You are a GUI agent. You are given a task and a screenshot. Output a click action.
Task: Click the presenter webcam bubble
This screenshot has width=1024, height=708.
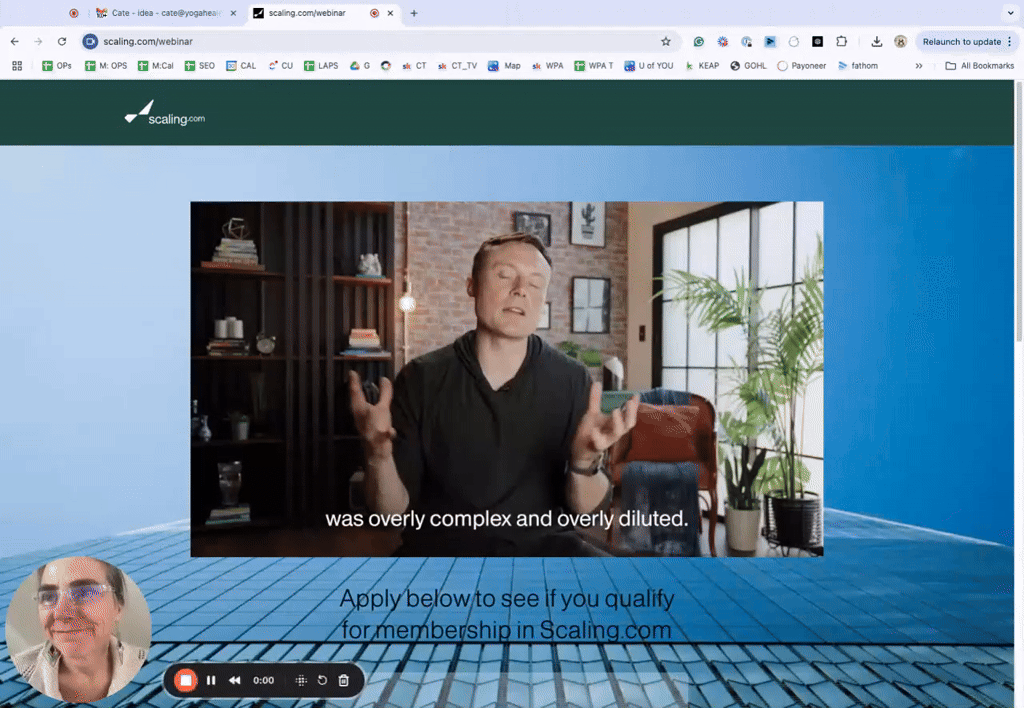(78, 630)
